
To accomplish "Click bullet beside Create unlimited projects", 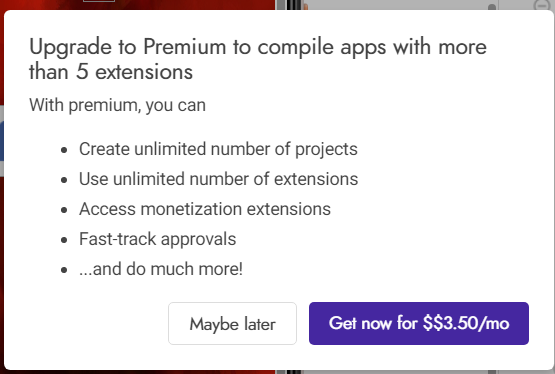I will [x=64, y=150].
